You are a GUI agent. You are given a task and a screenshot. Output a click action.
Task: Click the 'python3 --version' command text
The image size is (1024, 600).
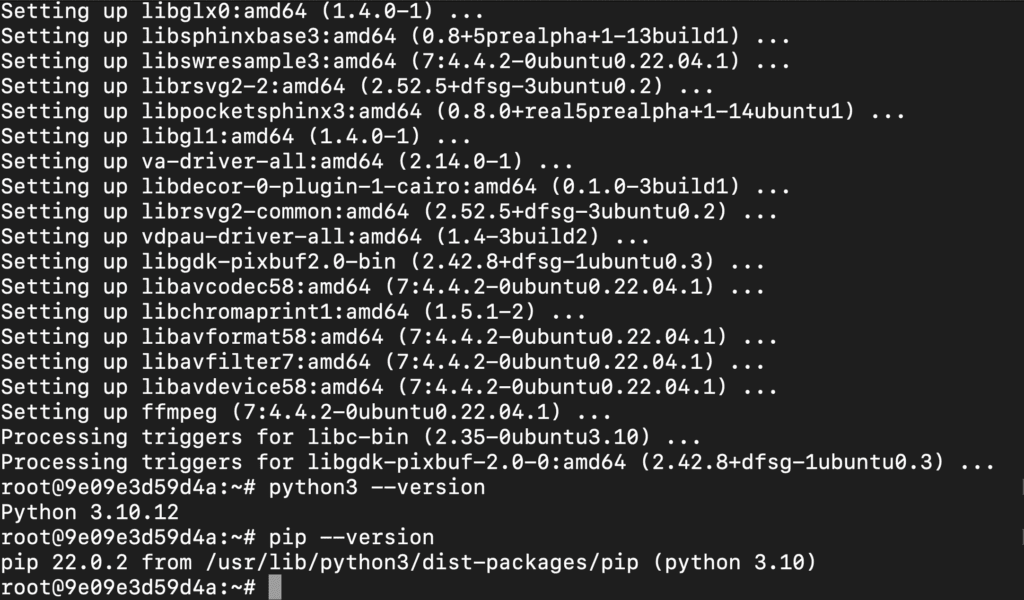(377, 487)
